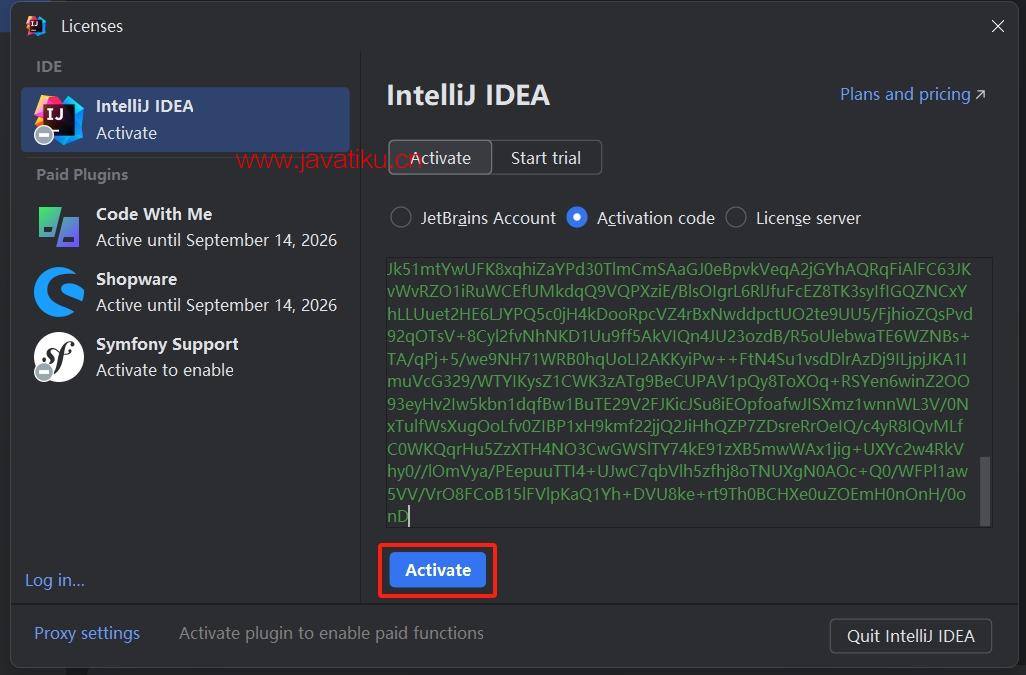This screenshot has width=1026, height=675.
Task: Open the Log in... link
Action: 54,580
